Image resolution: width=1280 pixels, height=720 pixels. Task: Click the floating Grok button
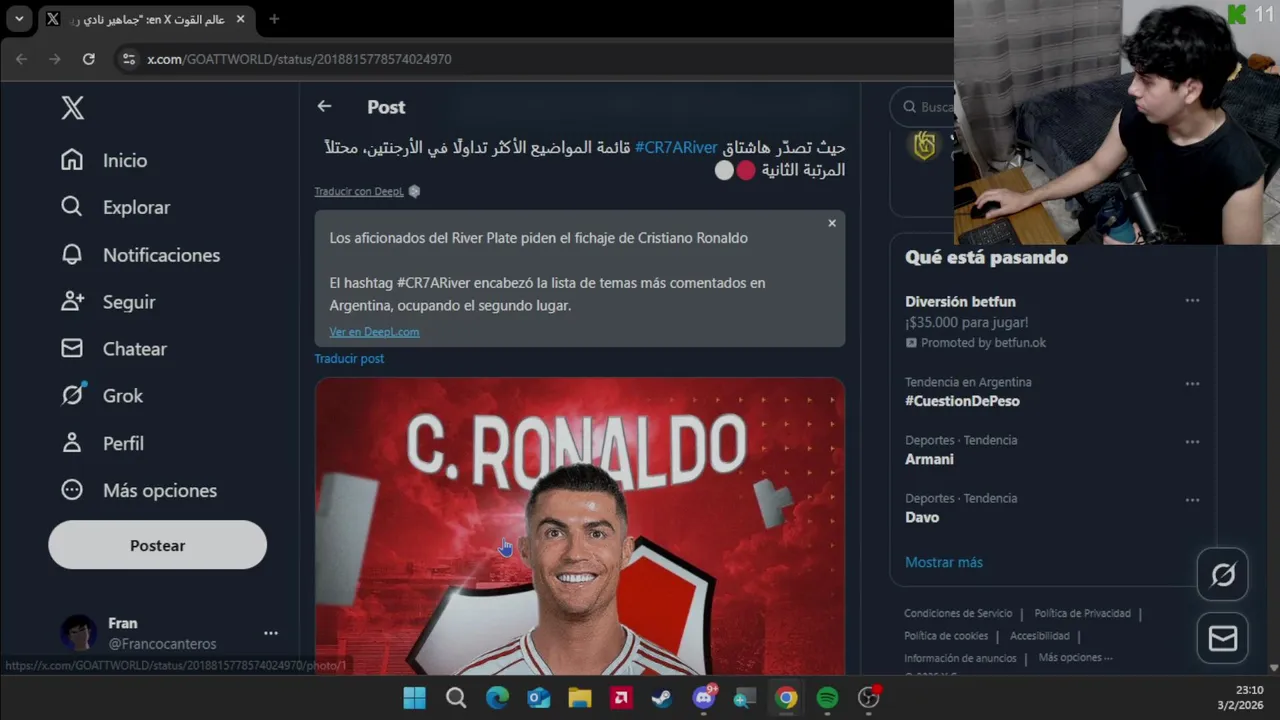coord(1223,575)
